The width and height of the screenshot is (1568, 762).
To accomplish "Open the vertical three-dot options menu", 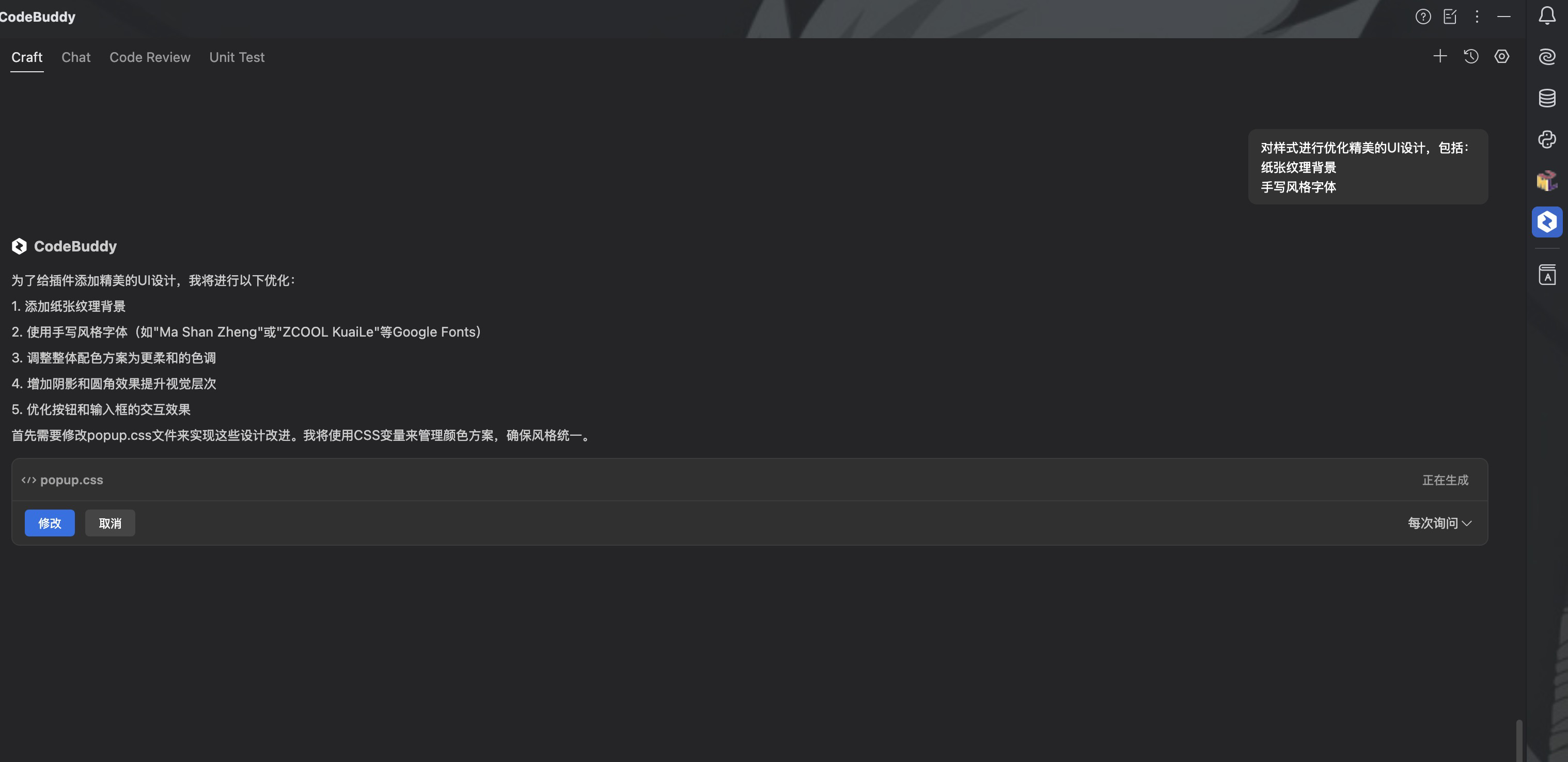I will (1477, 17).
